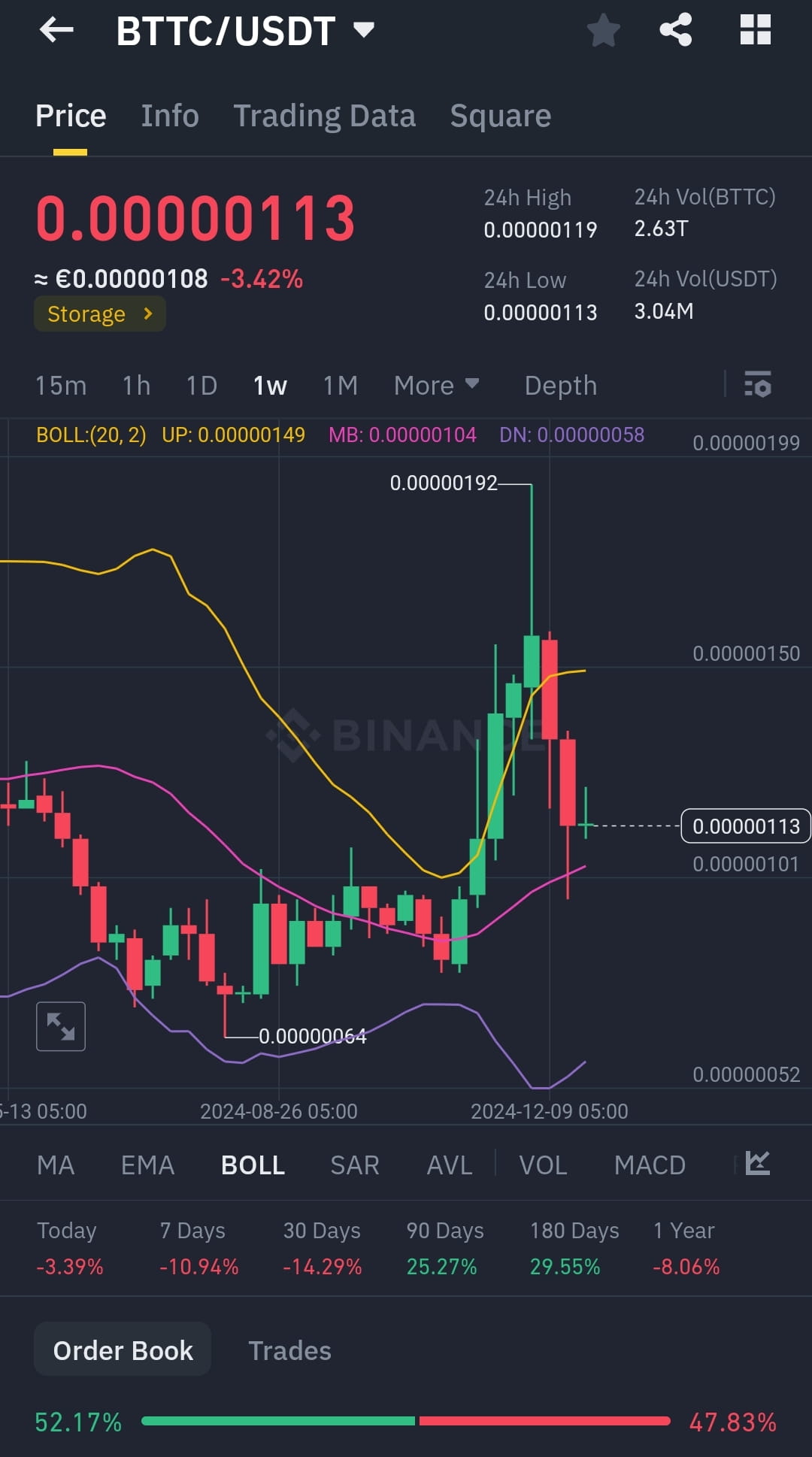Tap the Storage tag button
Viewport: 812px width, 1457px height.
(99, 314)
